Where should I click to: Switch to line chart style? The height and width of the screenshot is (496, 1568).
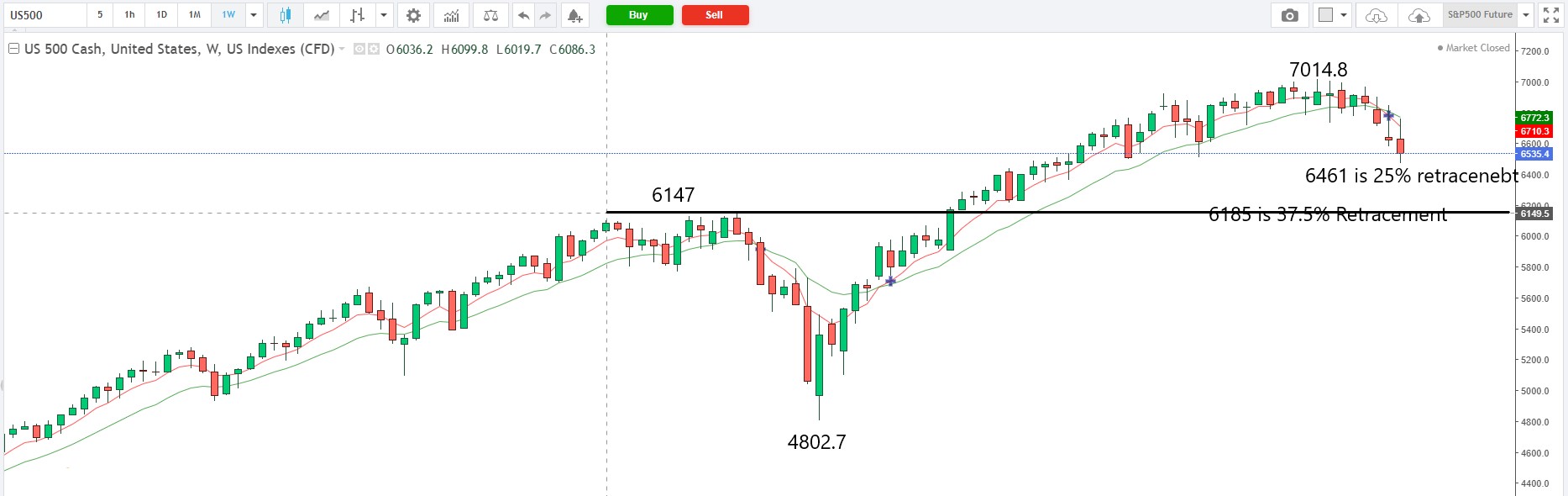click(322, 15)
